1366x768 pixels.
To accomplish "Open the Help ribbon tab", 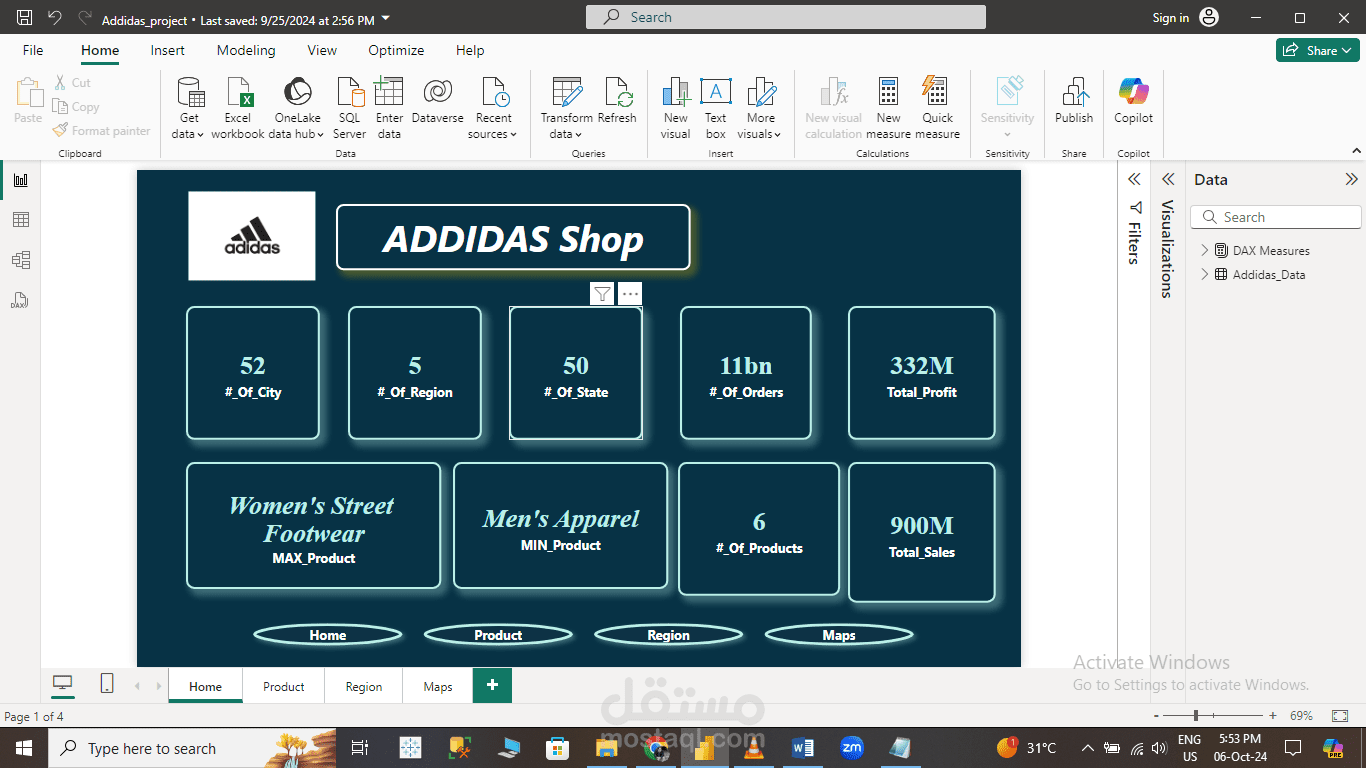I will 470,50.
